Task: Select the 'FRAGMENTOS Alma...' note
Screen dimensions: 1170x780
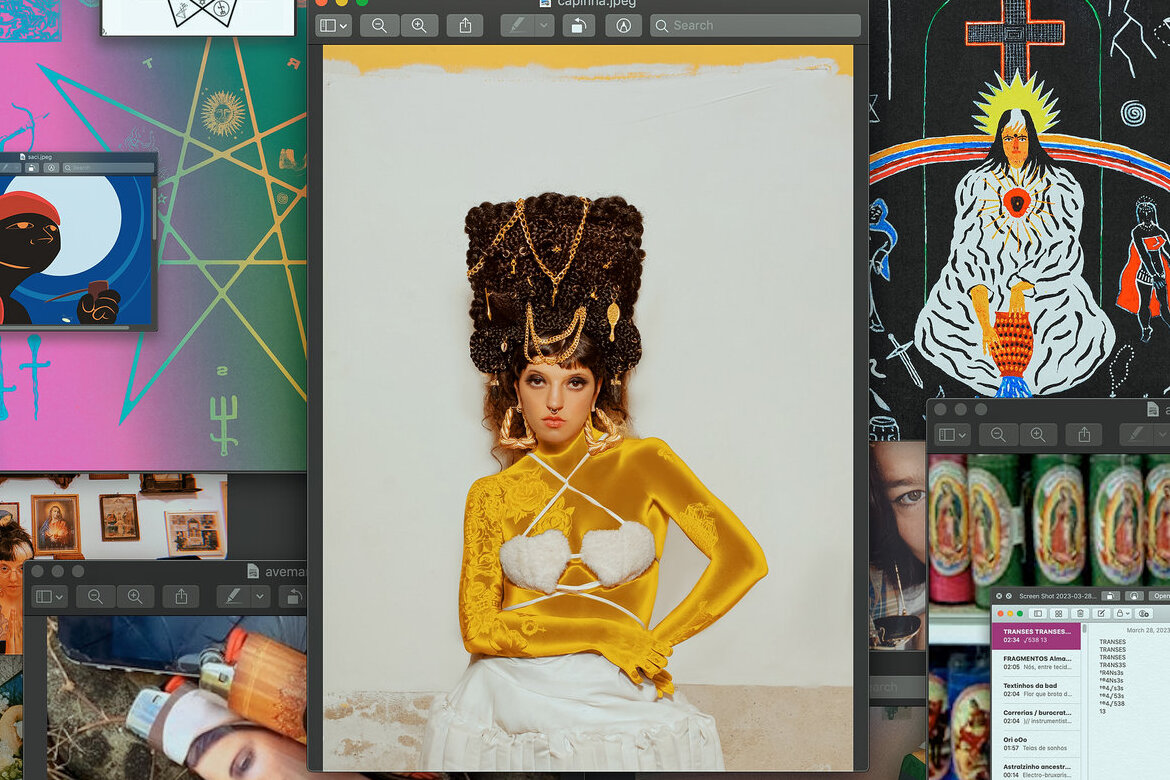Action: (1036, 663)
